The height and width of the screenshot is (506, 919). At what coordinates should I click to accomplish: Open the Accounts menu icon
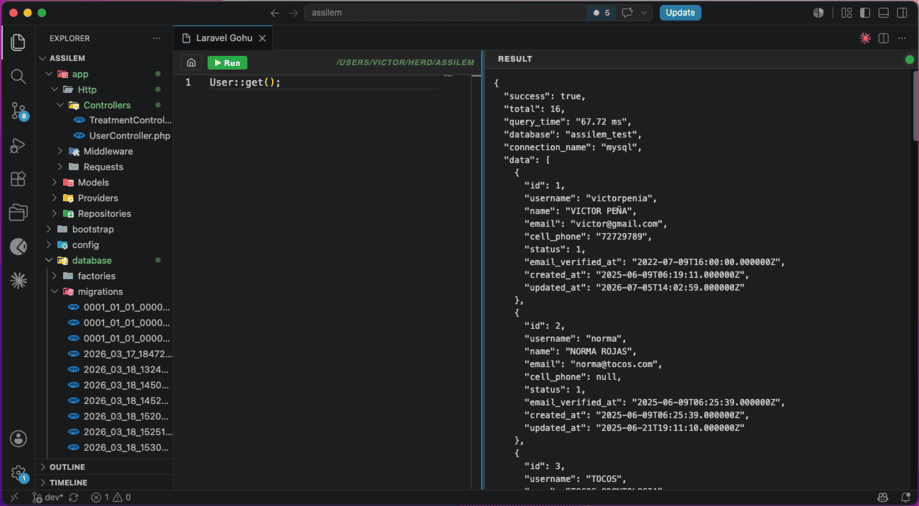[x=18, y=439]
